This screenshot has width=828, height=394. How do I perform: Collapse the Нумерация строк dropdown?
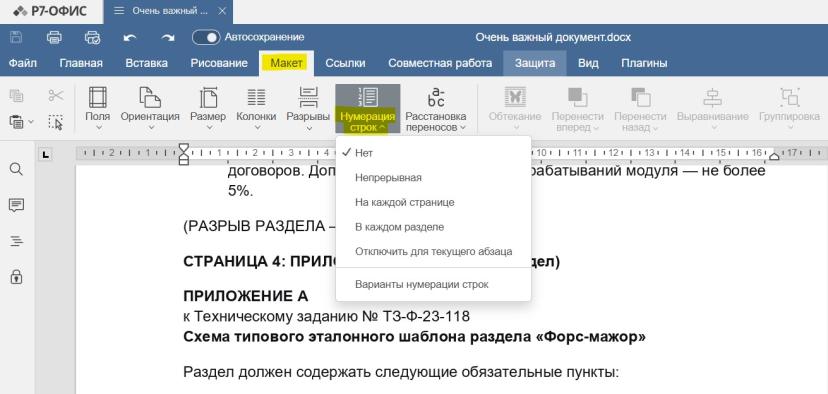[x=368, y=109]
